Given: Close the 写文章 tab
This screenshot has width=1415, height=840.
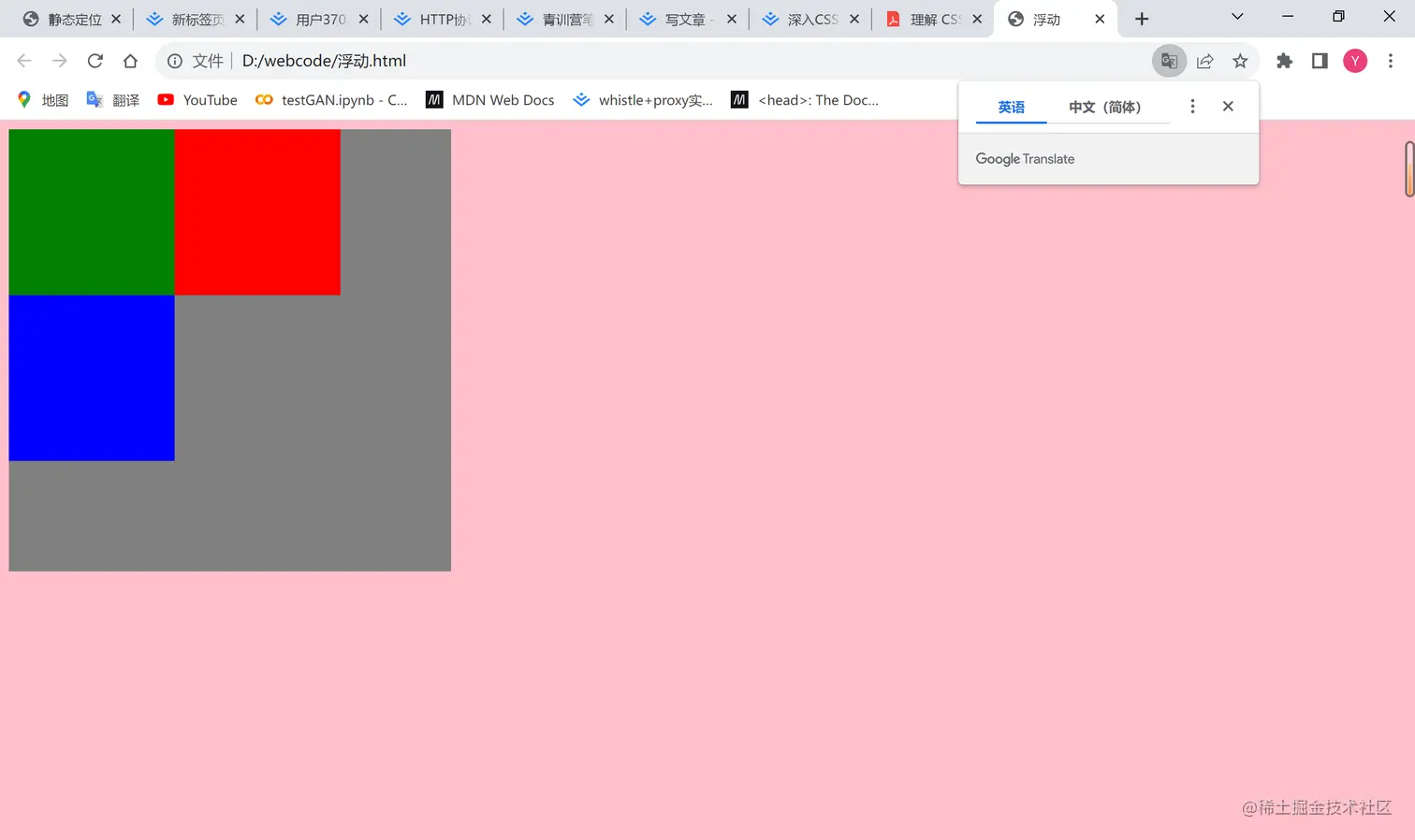Looking at the screenshot, I should tap(732, 19).
